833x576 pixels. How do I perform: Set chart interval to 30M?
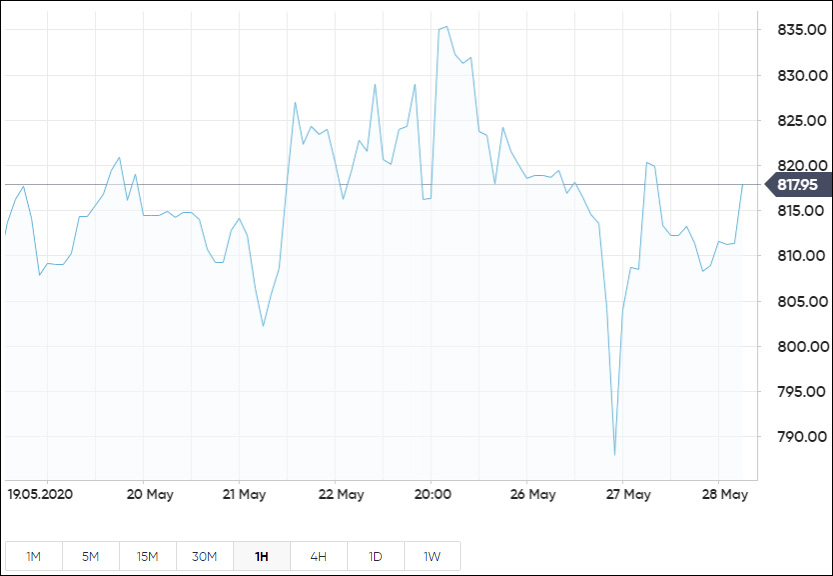[x=204, y=556]
